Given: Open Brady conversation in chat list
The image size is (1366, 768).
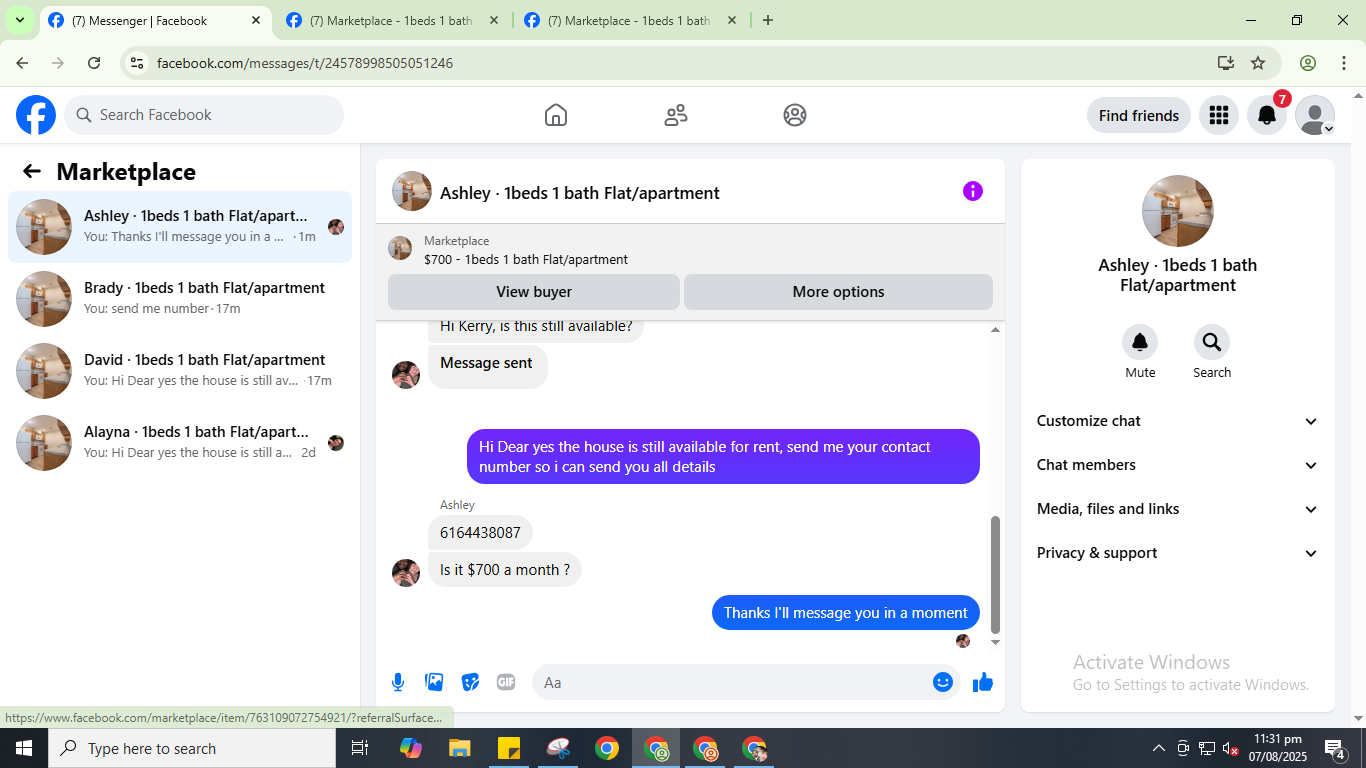Looking at the screenshot, I should point(180,299).
